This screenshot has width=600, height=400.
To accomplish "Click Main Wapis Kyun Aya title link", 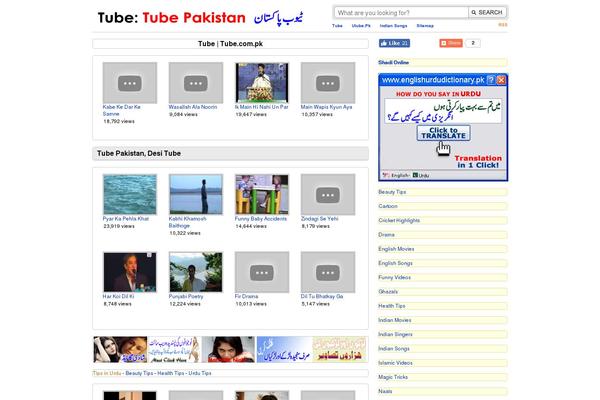I will click(x=326, y=107).
